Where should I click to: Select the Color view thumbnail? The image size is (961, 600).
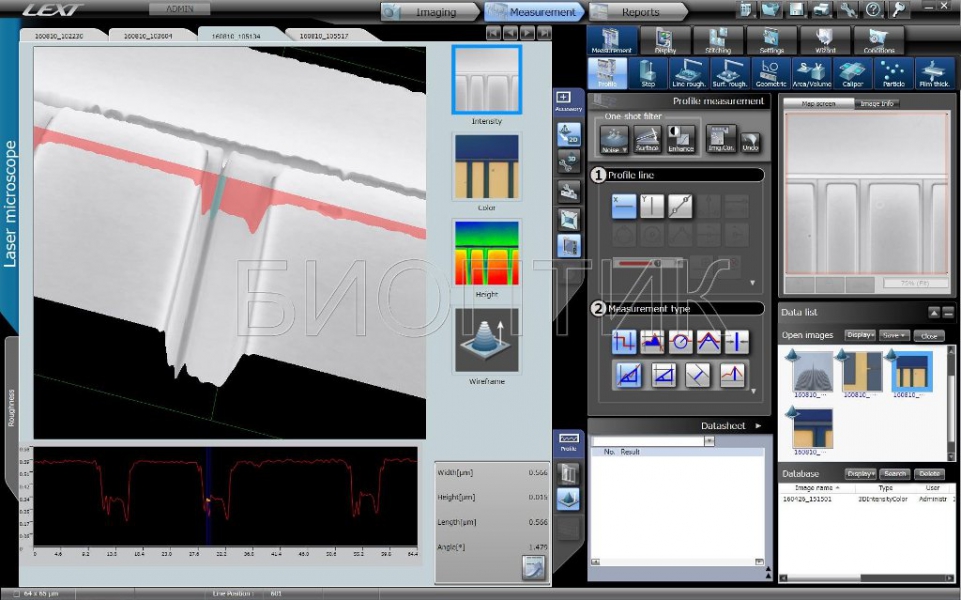coord(487,167)
